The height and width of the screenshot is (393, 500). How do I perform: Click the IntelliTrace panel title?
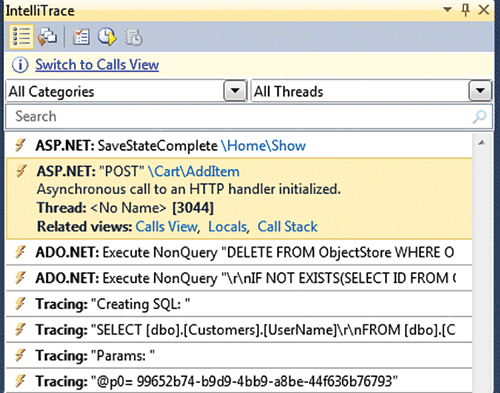click(x=40, y=11)
